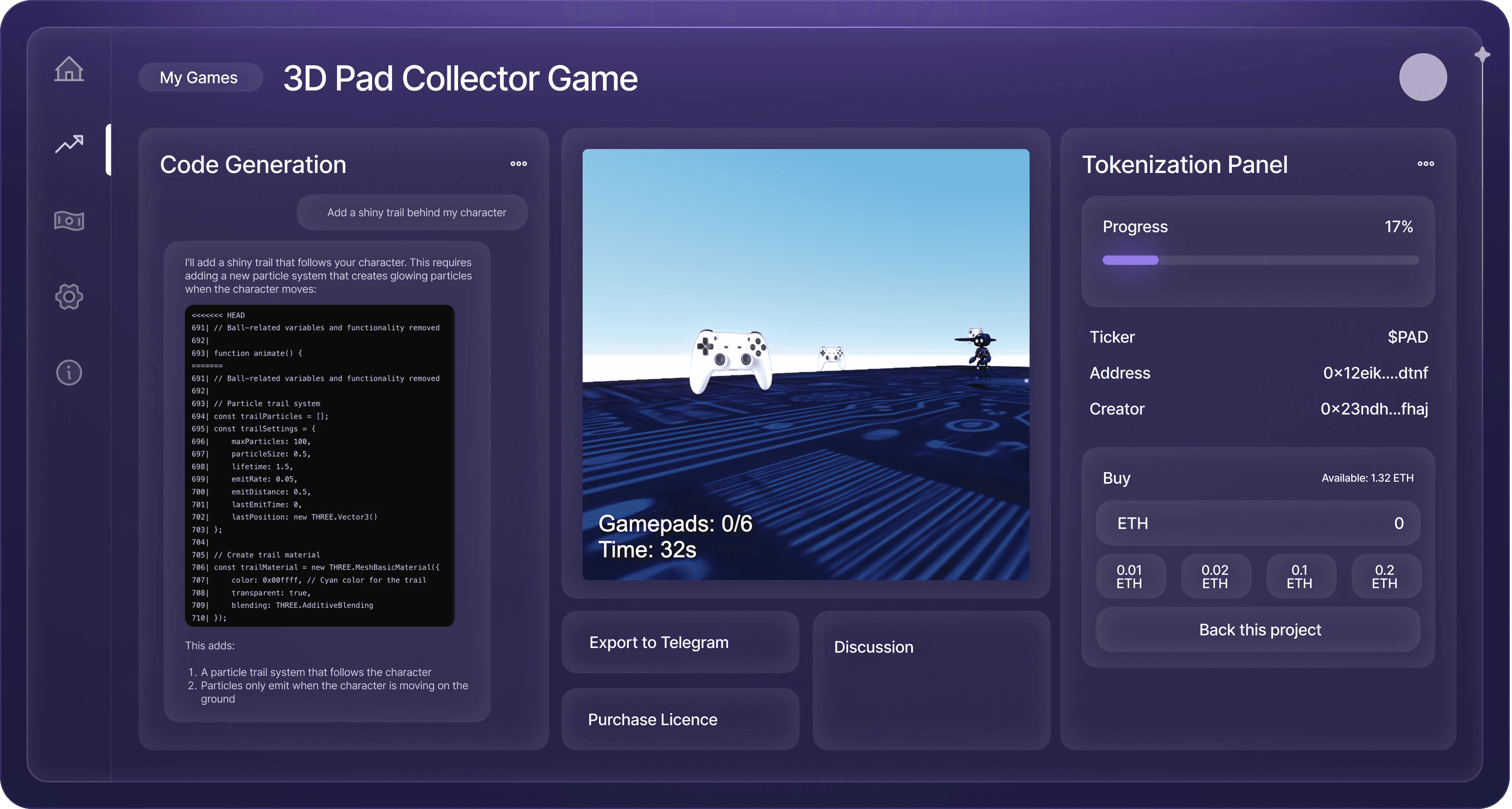1512x809 pixels.
Task: Click the sparkle star icon at top right
Action: (1482, 55)
